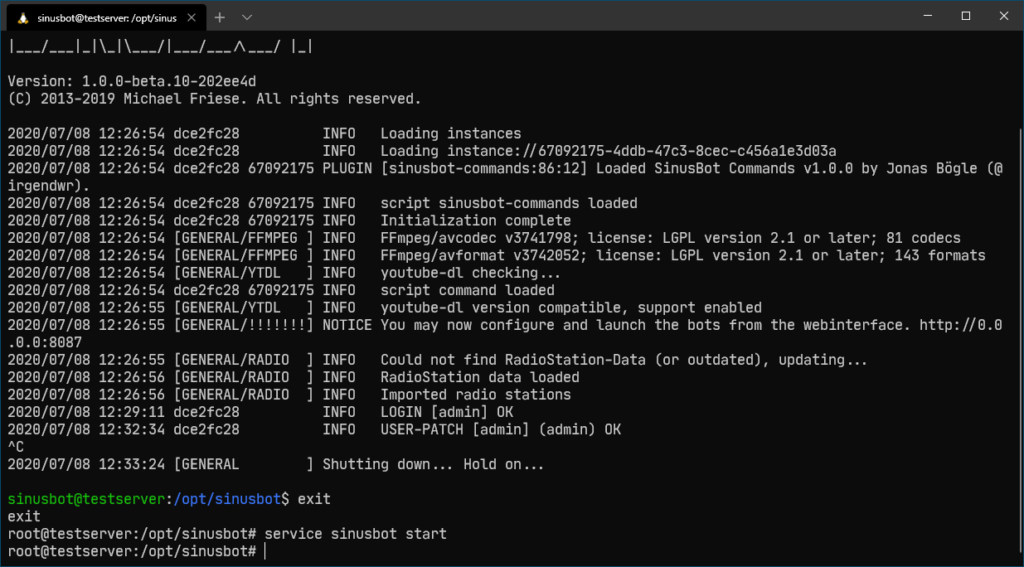Click the 'LOGIN [admin] OK' log entry

tap(447, 412)
